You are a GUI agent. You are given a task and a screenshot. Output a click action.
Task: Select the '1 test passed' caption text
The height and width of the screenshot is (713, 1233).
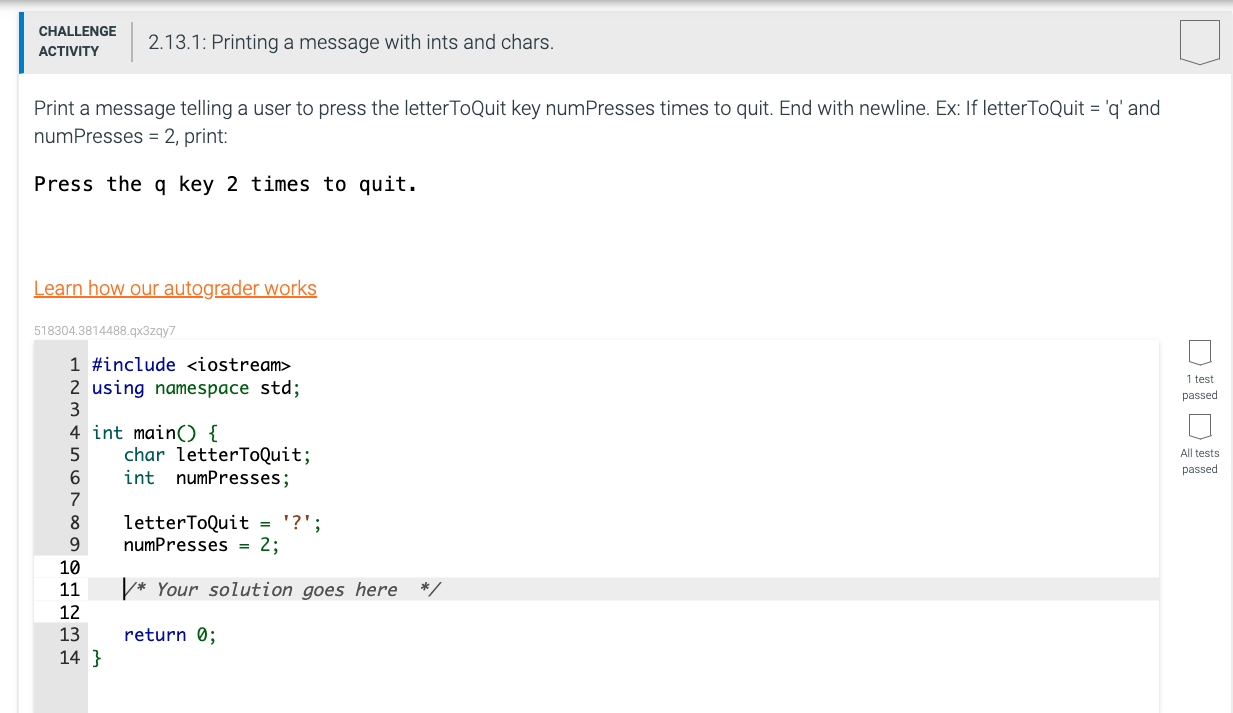[x=1199, y=387]
